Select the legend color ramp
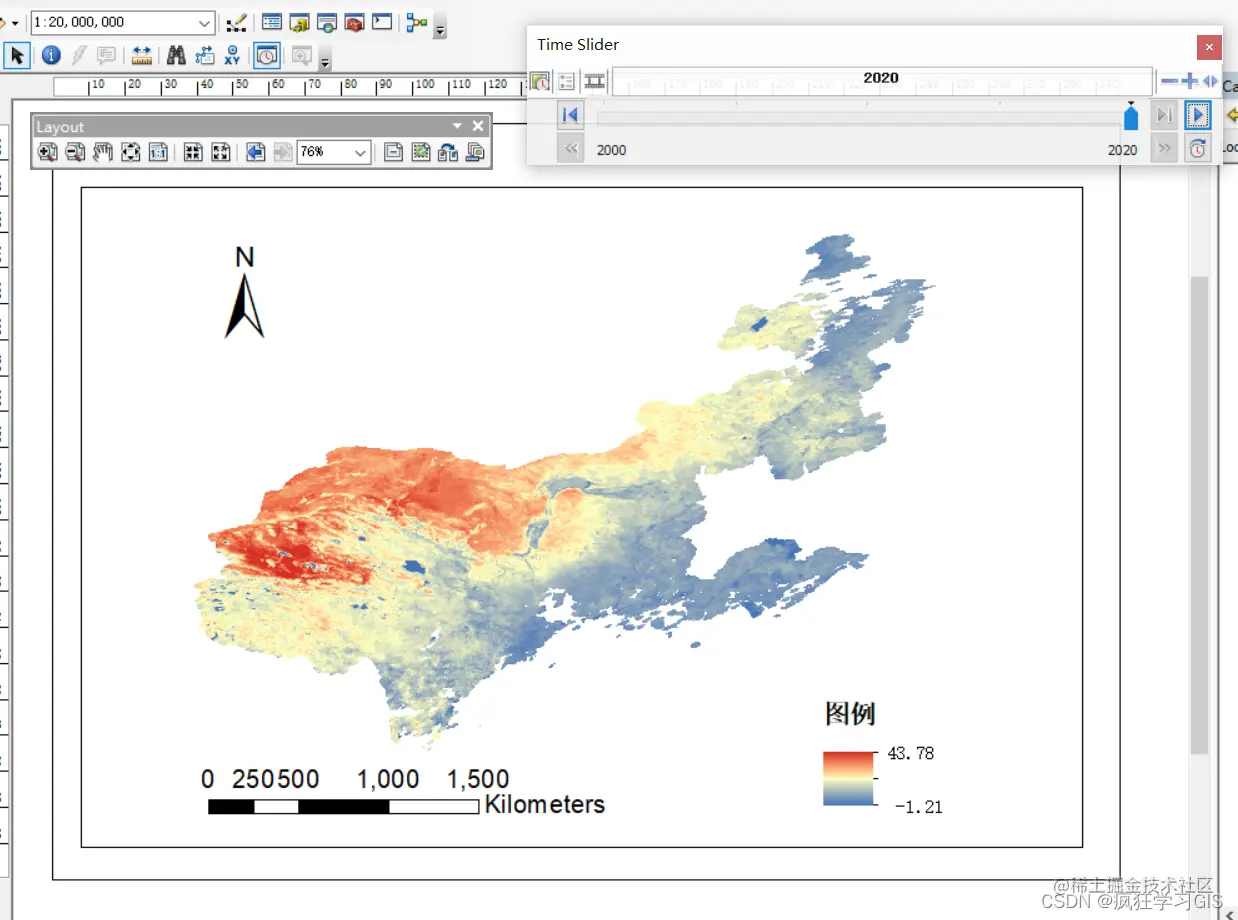The height and width of the screenshot is (920, 1238). tap(848, 779)
